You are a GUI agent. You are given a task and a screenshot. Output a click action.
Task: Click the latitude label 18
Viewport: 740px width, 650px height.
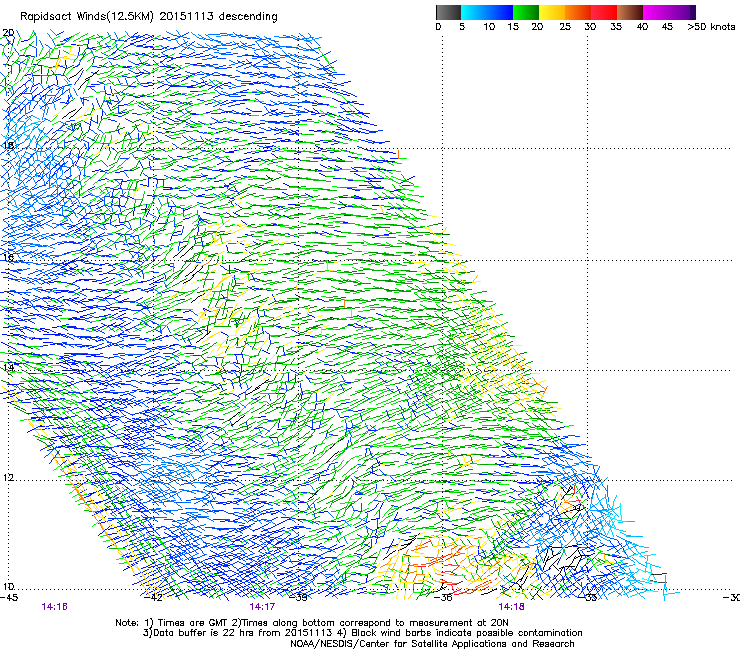pyautogui.click(x=8, y=145)
